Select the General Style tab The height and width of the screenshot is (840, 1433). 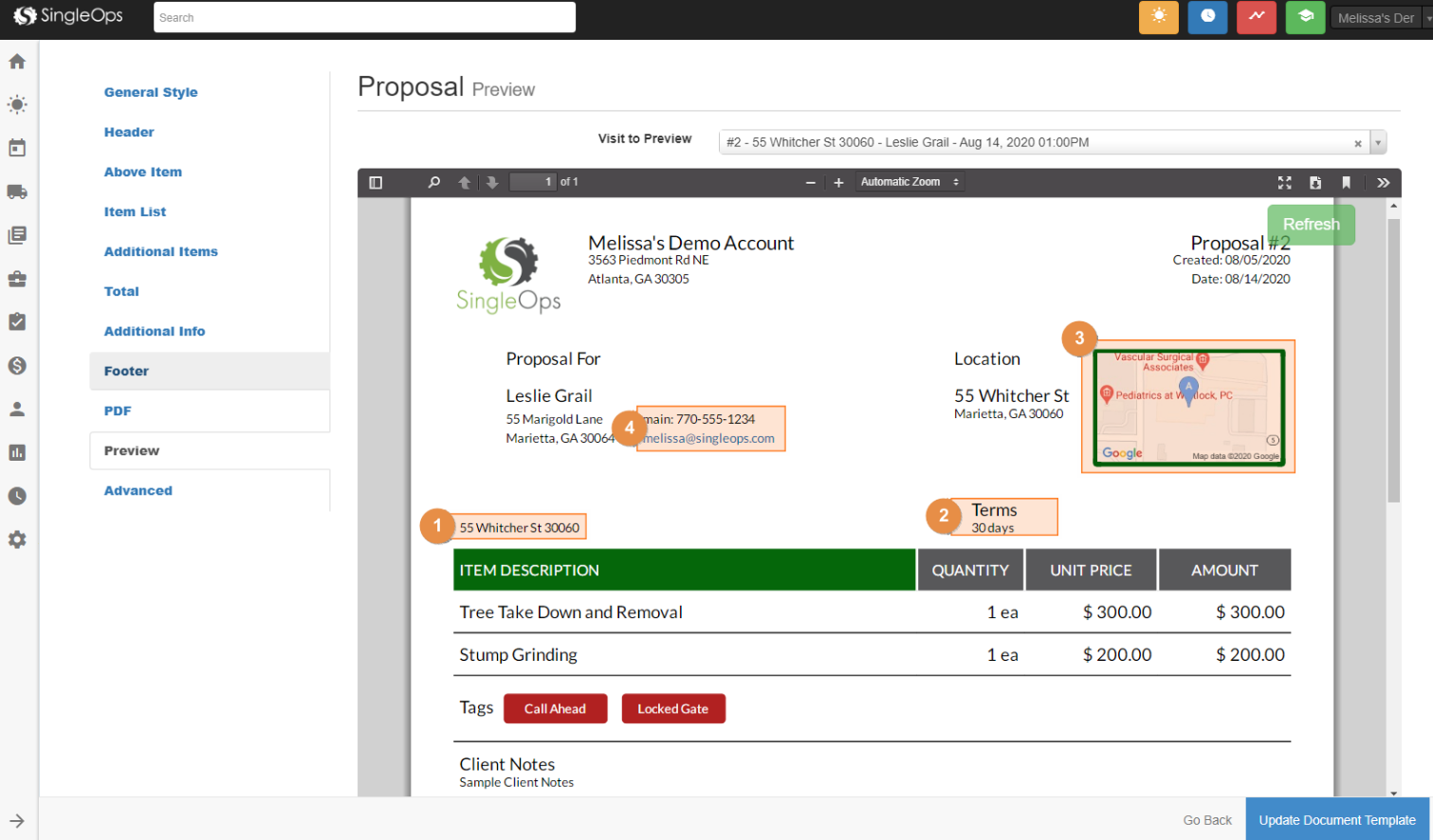(151, 92)
